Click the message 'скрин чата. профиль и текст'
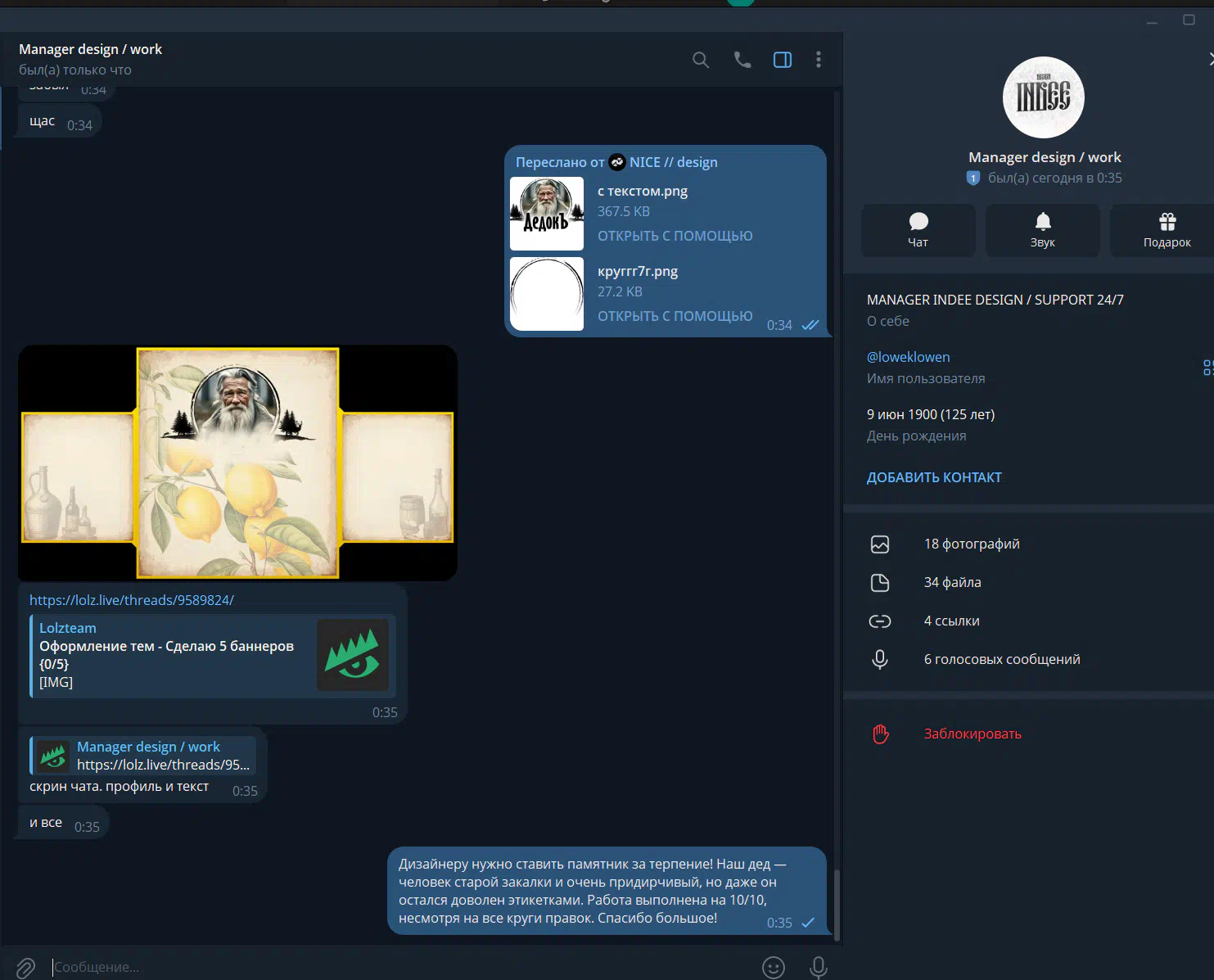 [x=120, y=787]
